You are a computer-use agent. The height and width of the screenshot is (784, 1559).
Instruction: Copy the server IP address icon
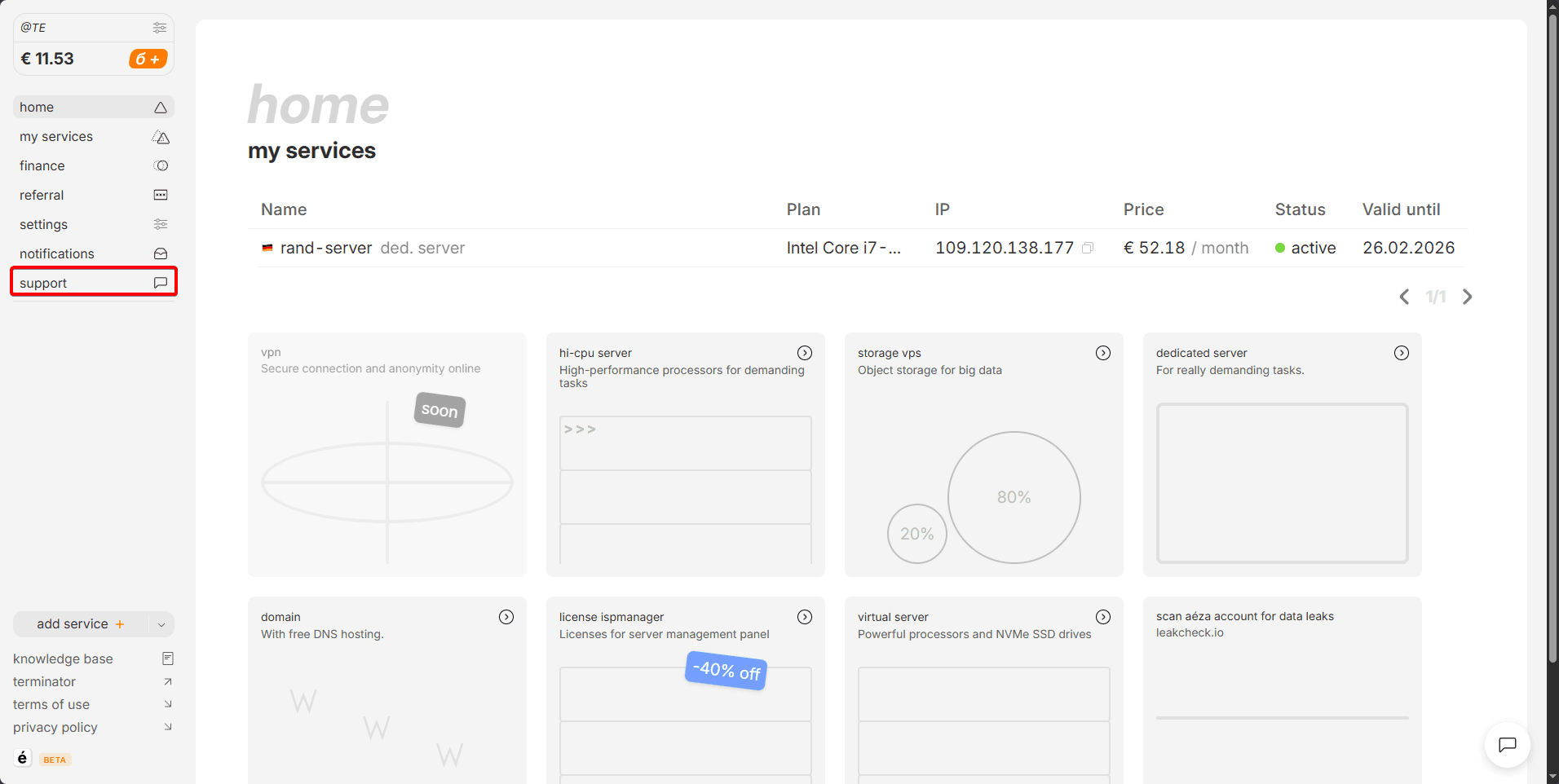(1087, 249)
